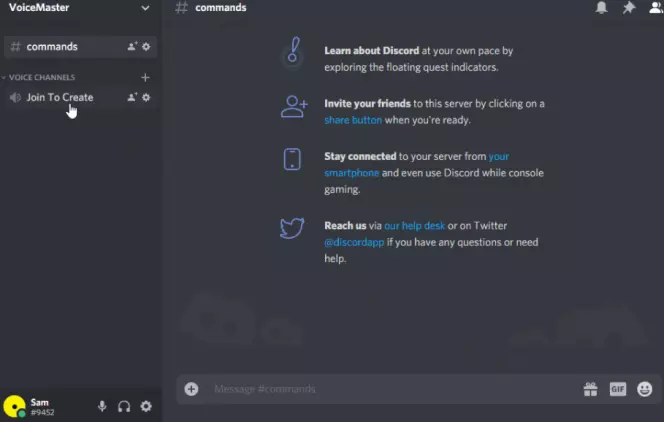Viewport: 664px width, 422px height.
Task: Open the @discordapp Twitter link
Action: [x=354, y=243]
